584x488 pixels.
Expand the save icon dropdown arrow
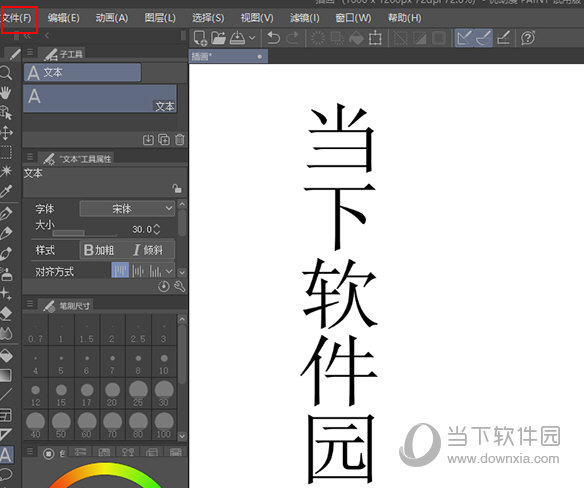(x=252, y=38)
